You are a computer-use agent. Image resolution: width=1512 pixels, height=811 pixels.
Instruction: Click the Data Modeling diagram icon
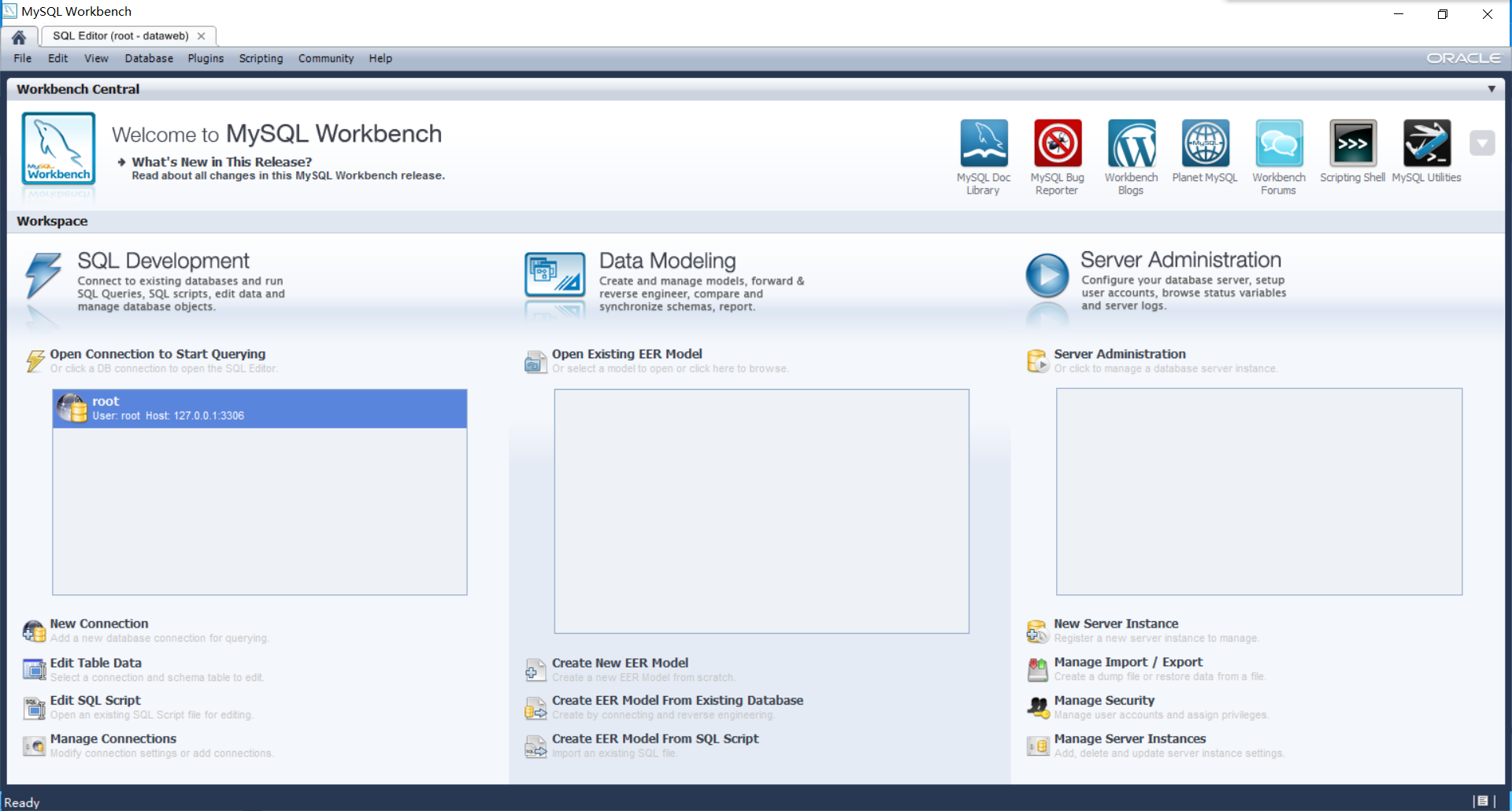555,274
